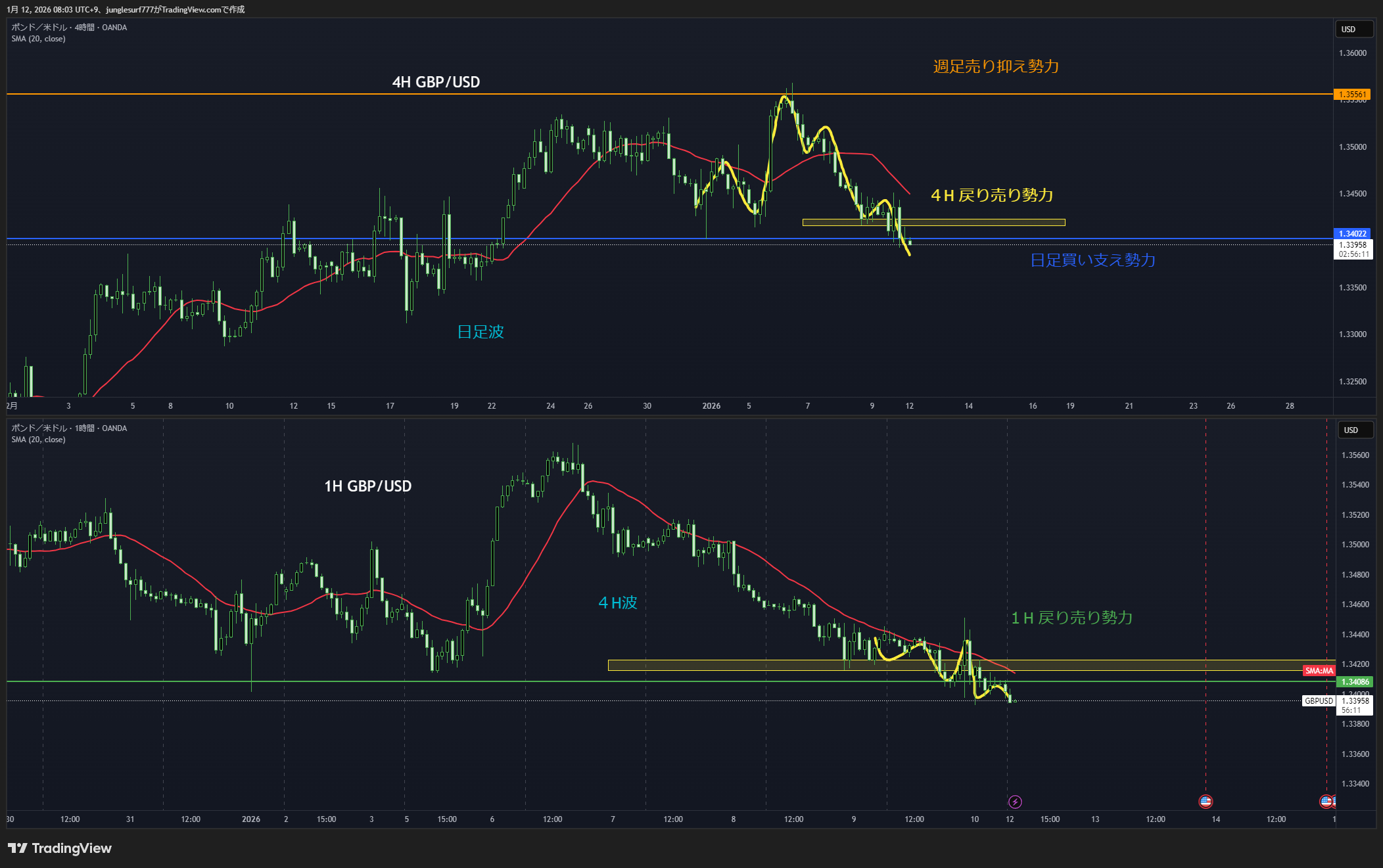
Task: Click the GBPUSD symbol price tag
Action: point(1319,701)
